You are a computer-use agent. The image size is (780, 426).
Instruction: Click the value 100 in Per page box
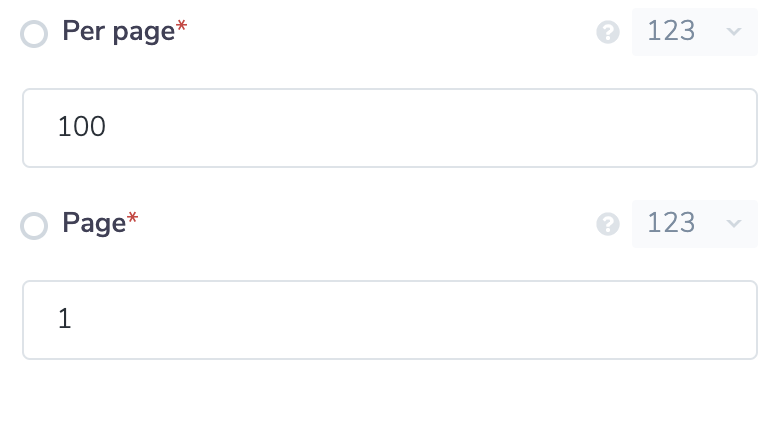tap(82, 128)
